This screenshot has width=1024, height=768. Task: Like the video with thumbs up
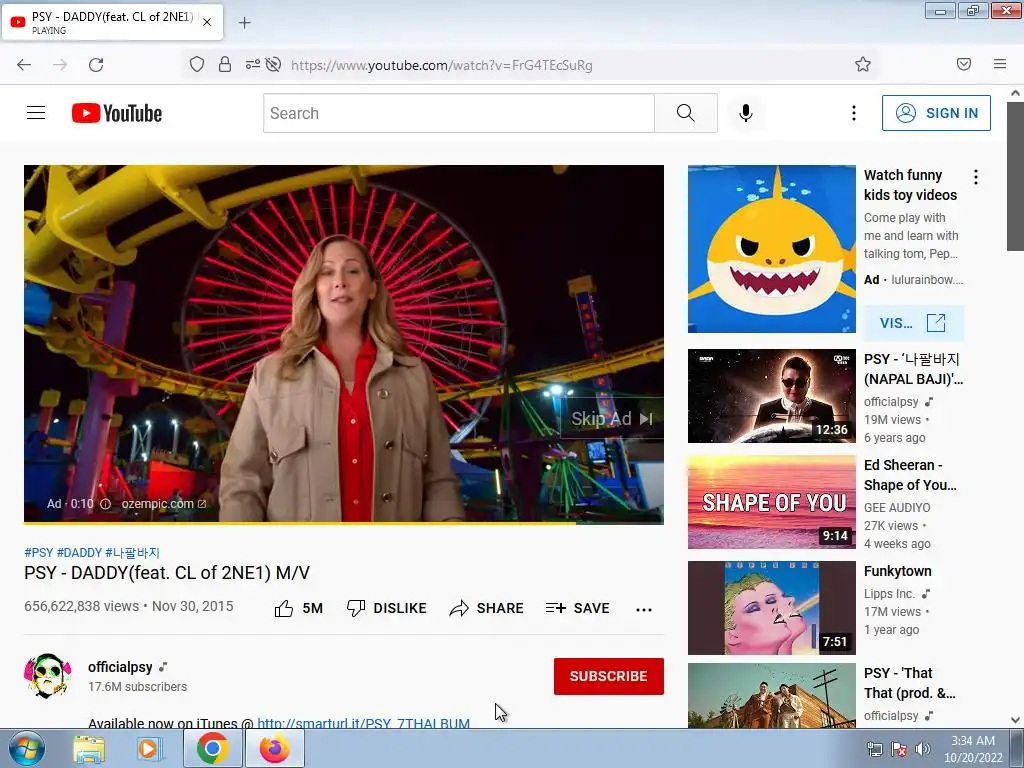click(x=298, y=609)
